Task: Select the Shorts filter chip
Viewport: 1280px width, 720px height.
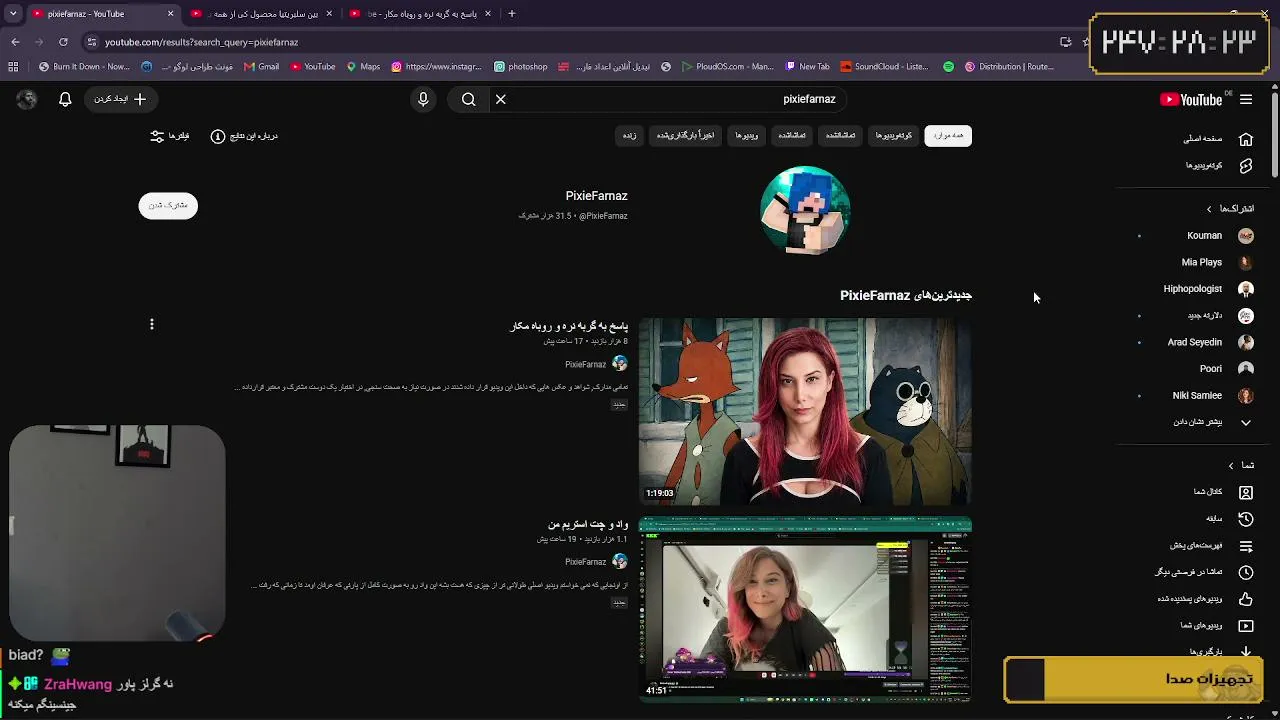Action: pos(894,136)
